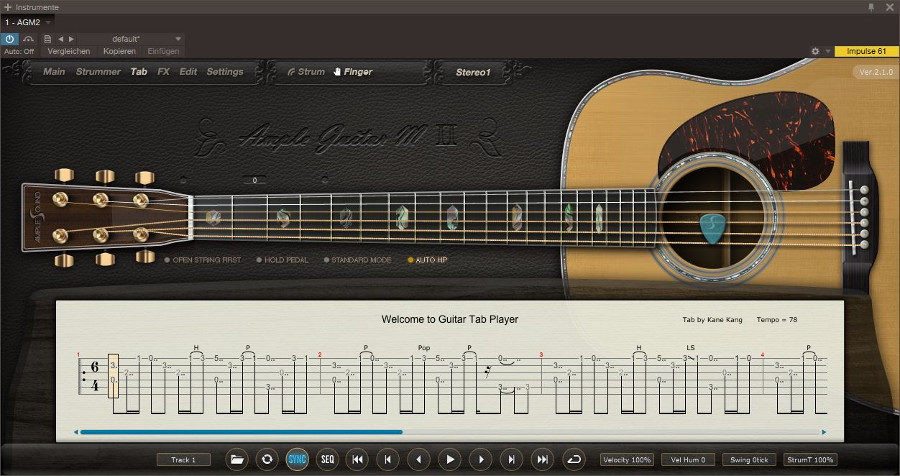Click the Tab by Kane Kang text
900x476 pixels.
click(x=712, y=320)
